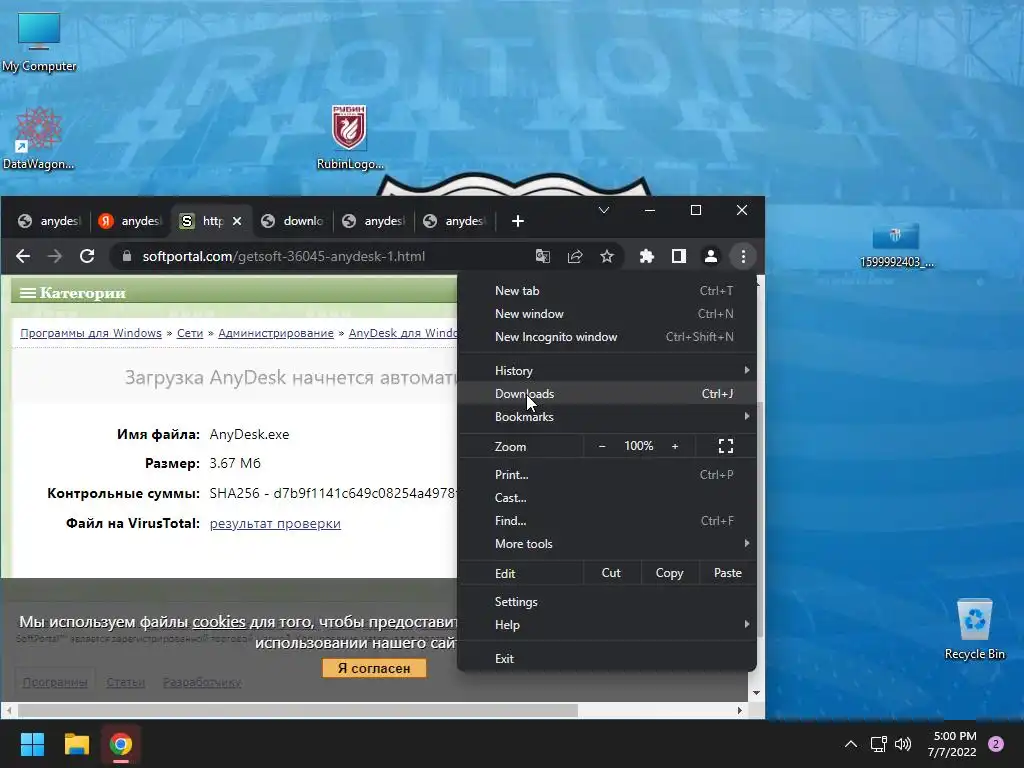Open результат проверки VirusTotal link
This screenshot has width=1024, height=768.
(x=275, y=523)
